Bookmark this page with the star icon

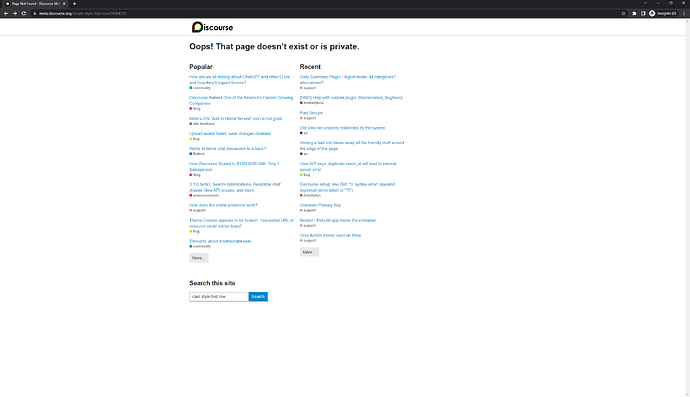[623, 13]
